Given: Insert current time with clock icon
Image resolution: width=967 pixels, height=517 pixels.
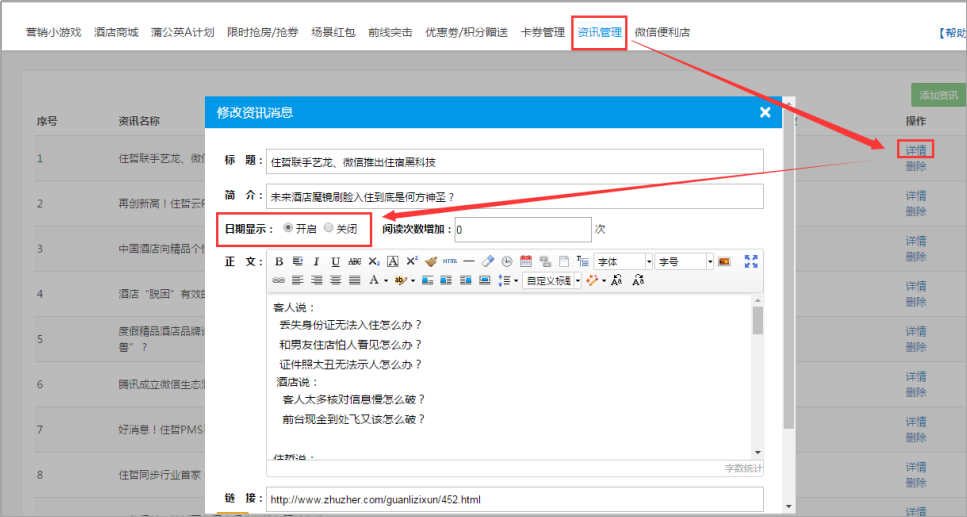Looking at the screenshot, I should click(507, 262).
